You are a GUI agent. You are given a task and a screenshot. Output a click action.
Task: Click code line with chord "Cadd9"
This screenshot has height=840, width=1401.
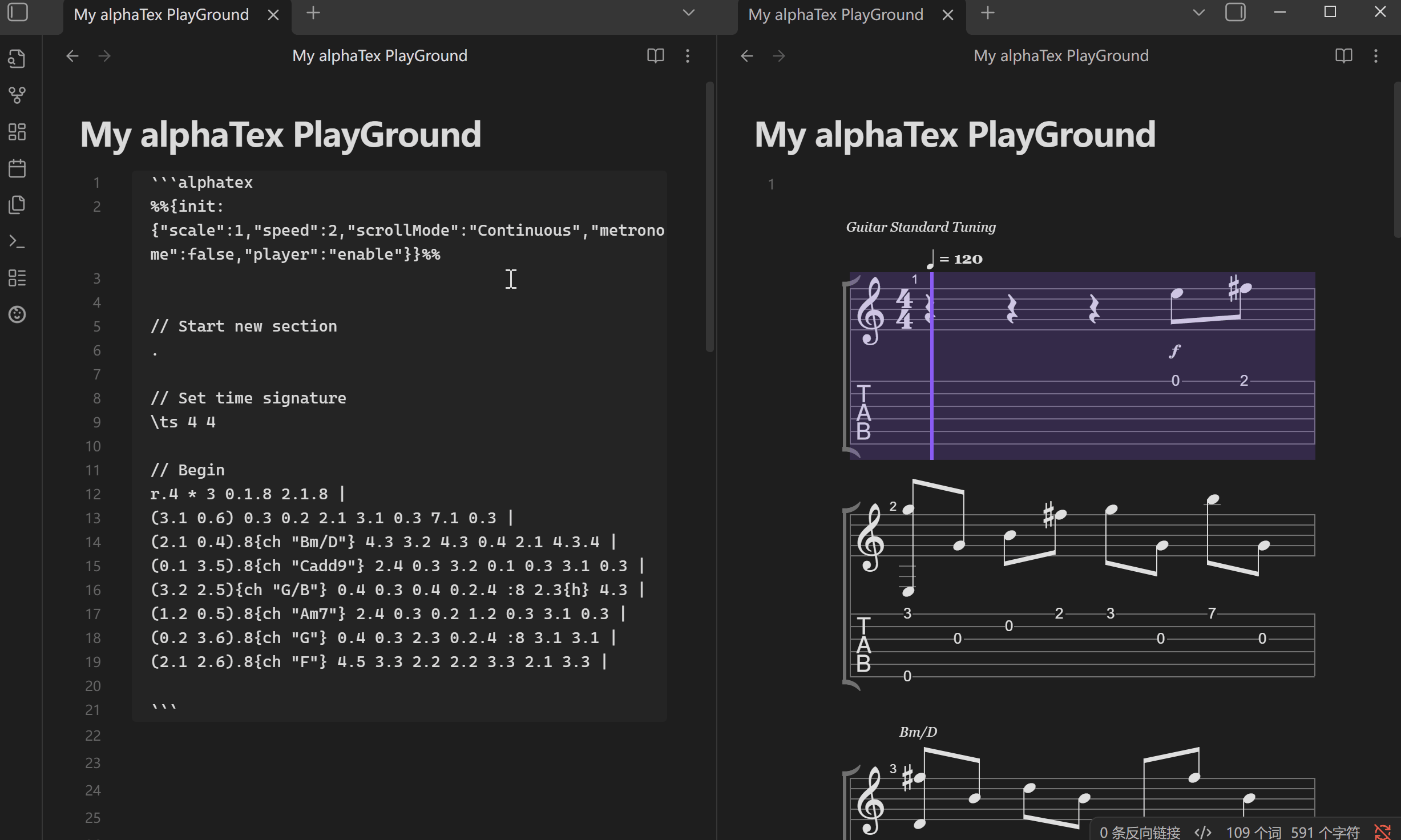(x=397, y=566)
